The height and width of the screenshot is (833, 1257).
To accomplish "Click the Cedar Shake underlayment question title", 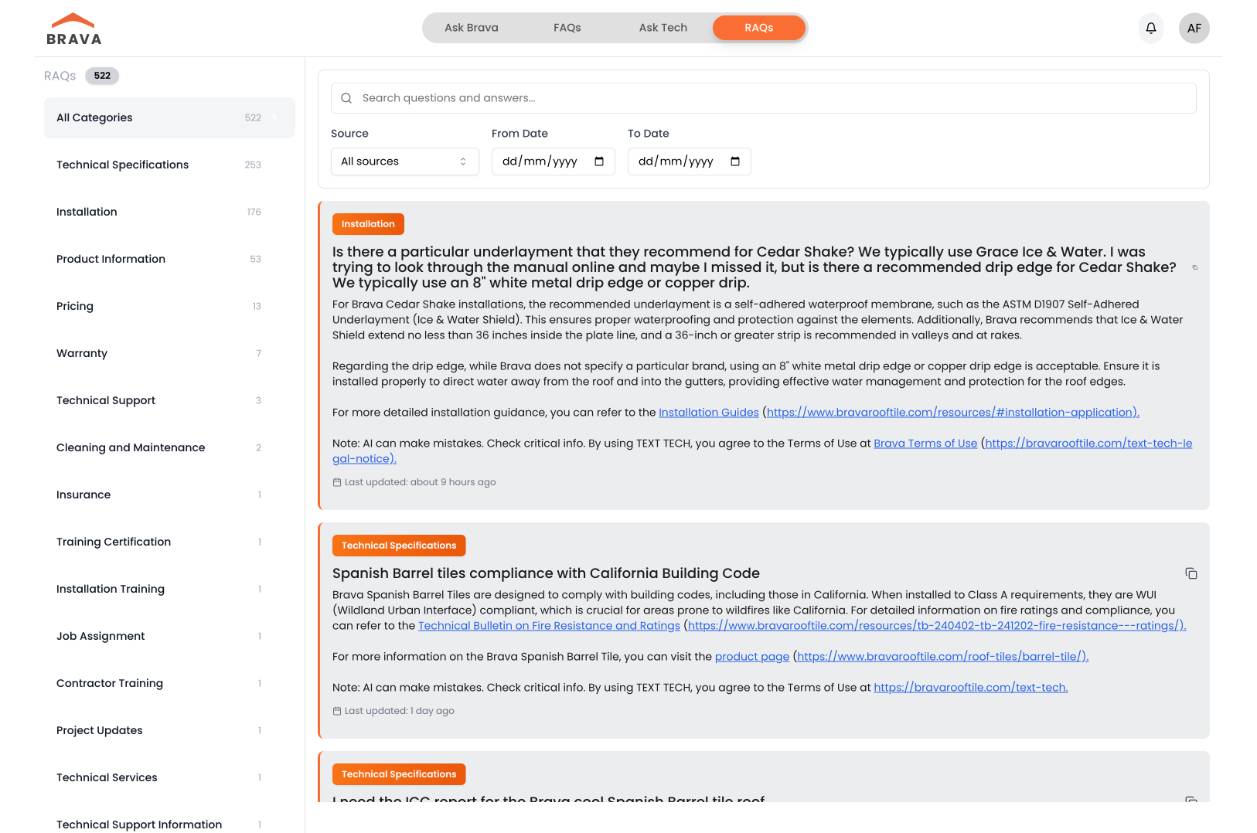I will 754,267.
